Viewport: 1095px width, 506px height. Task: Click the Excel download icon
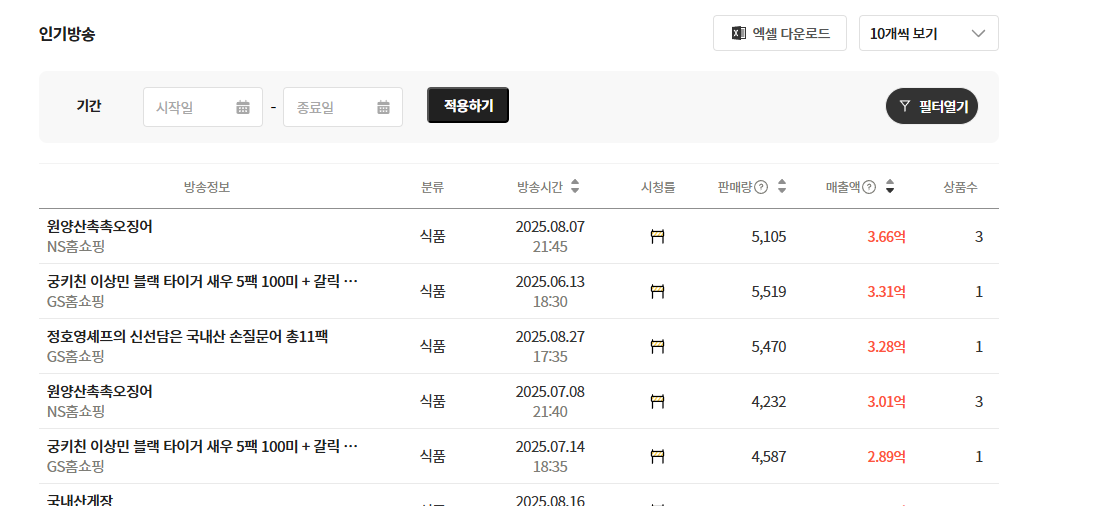[739, 33]
